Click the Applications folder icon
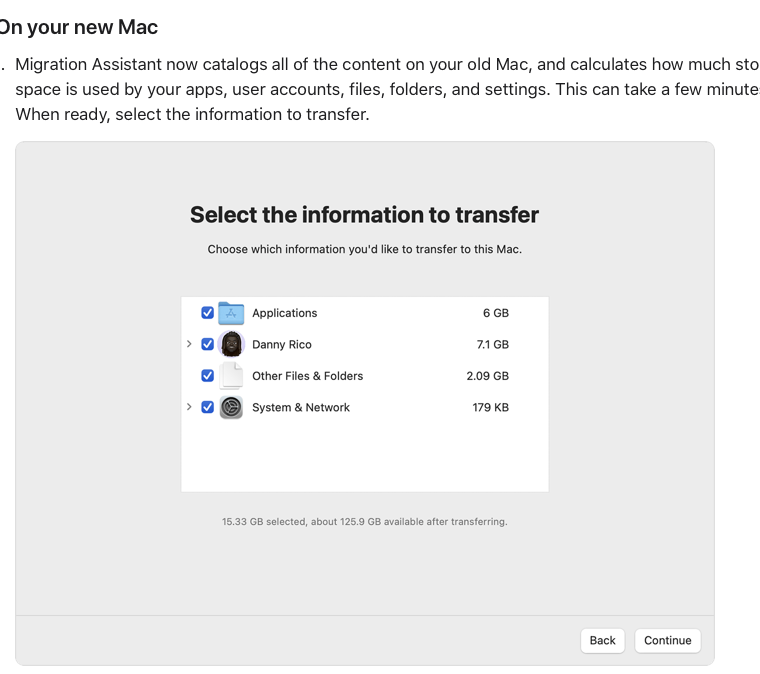Viewport: 760px width, 674px height. (x=231, y=313)
